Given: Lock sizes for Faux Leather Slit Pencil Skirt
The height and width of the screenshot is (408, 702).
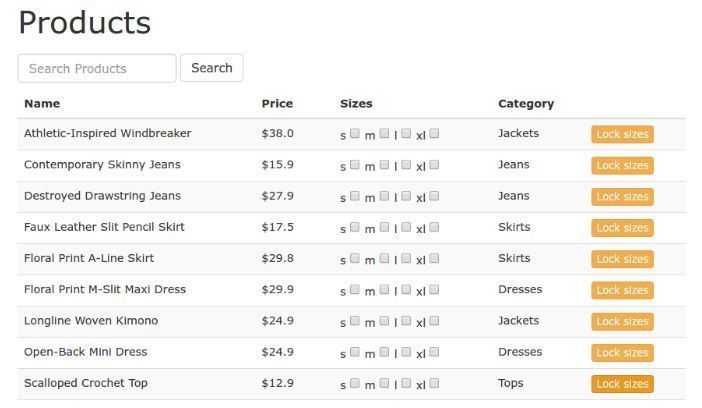Looking at the screenshot, I should point(622,228).
